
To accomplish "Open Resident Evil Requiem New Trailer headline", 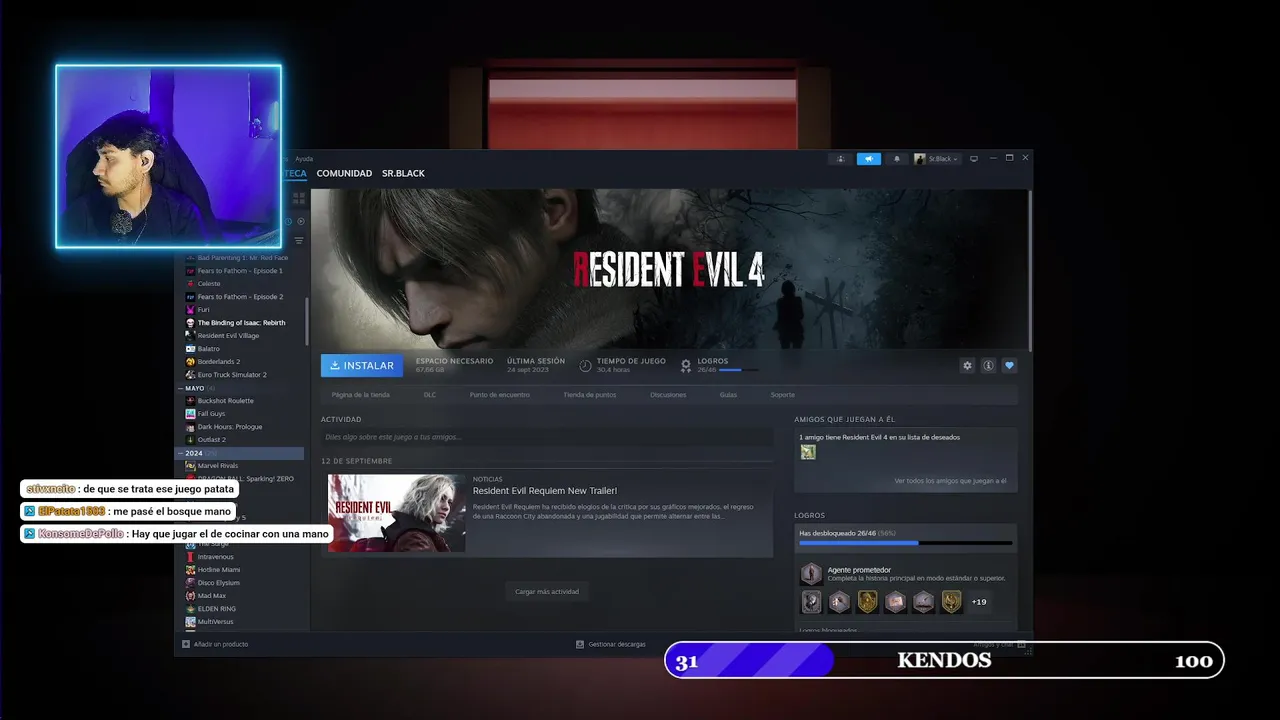I will point(545,491).
